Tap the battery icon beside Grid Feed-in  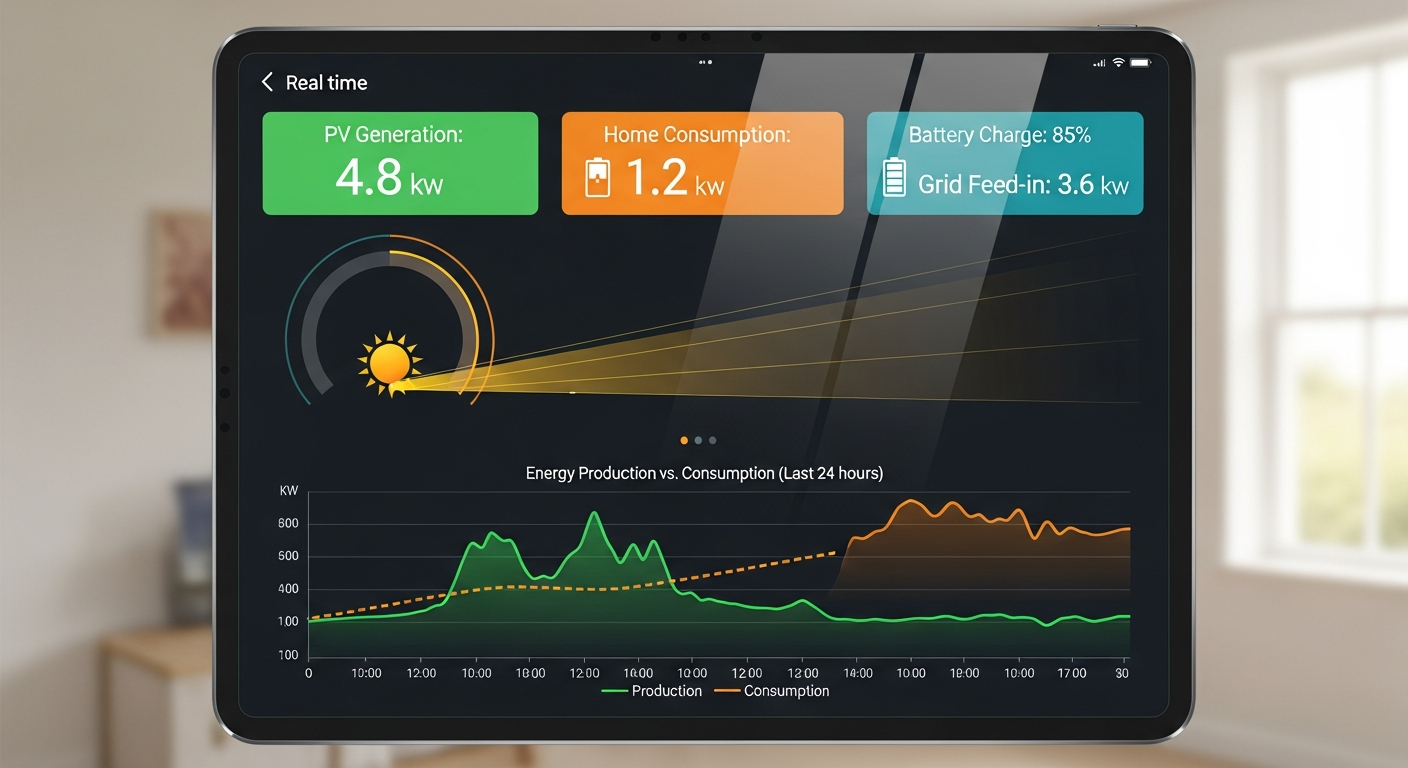(x=894, y=178)
